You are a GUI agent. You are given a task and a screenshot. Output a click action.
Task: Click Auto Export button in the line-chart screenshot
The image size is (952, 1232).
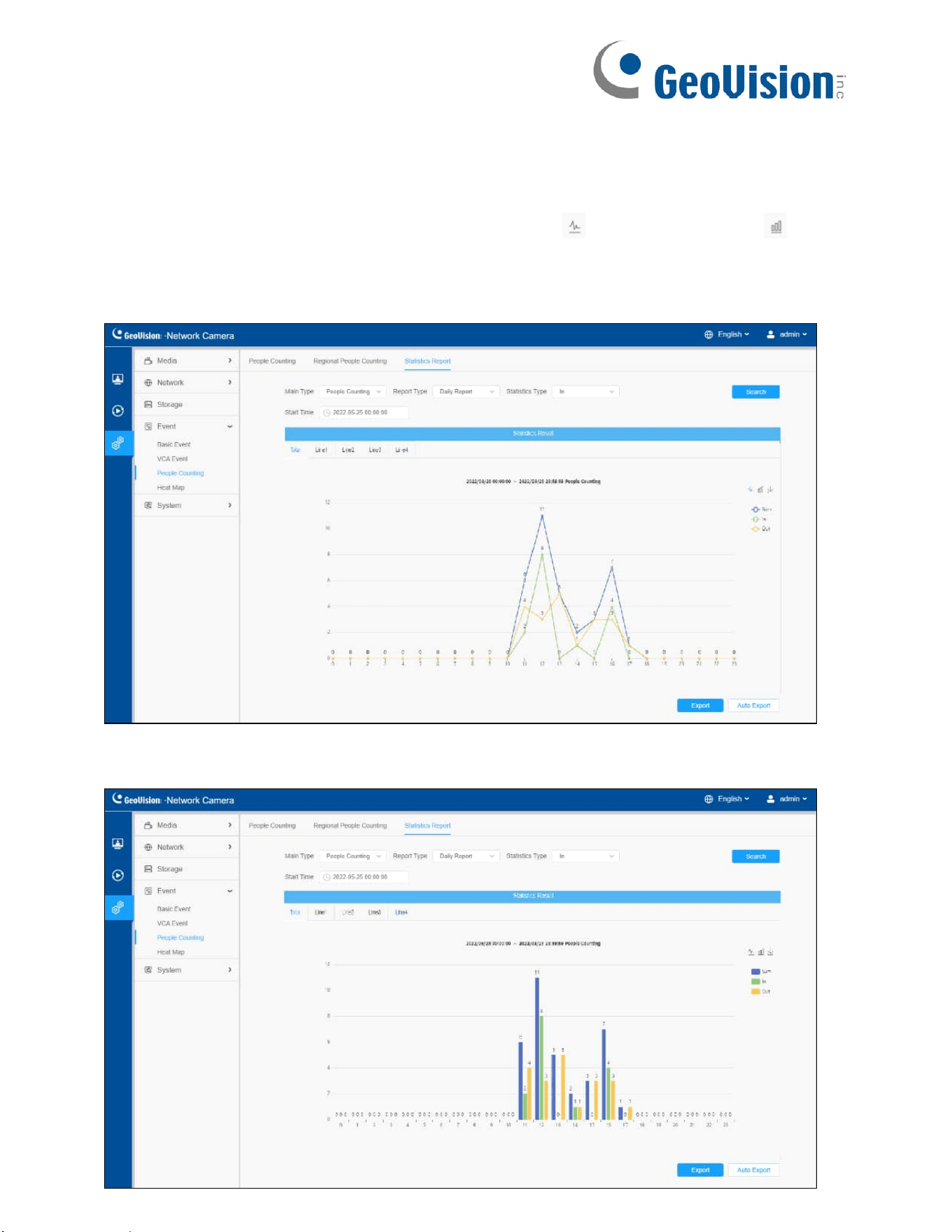[x=753, y=705]
